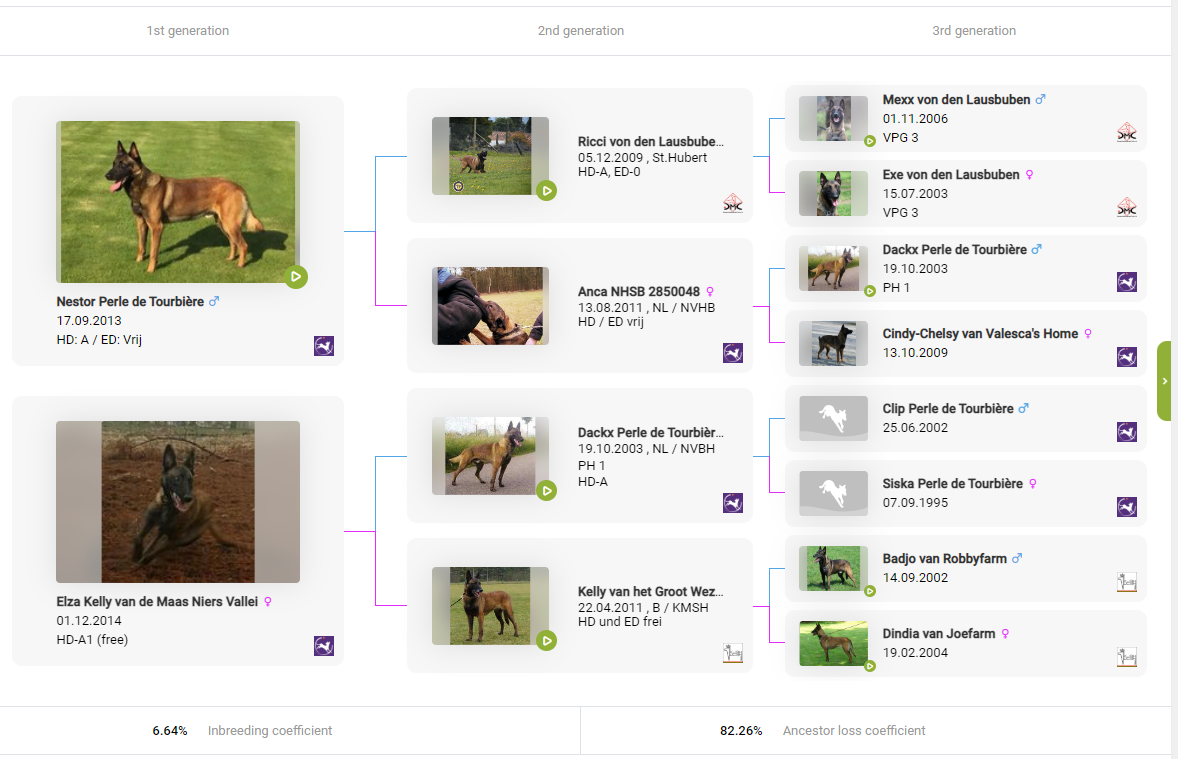
Task: Click purple club badge in Anca NHSB card
Action: [733, 353]
